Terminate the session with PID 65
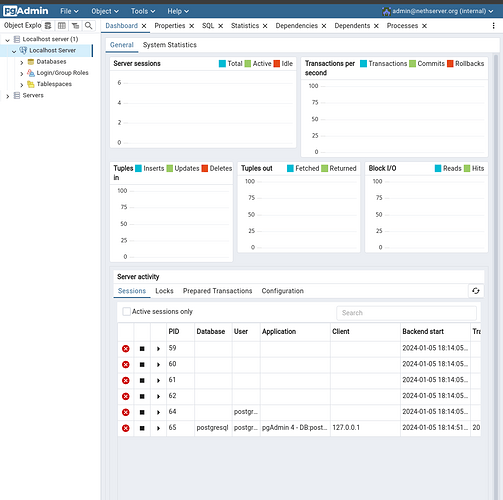The width and height of the screenshot is (503, 500). coord(126,428)
